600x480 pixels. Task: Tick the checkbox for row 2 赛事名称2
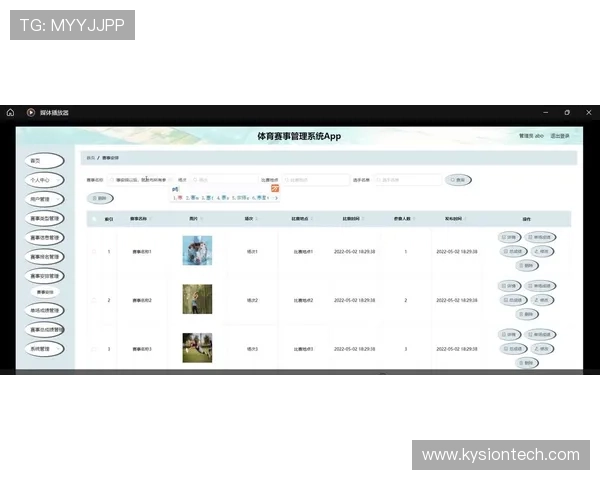coord(94,300)
